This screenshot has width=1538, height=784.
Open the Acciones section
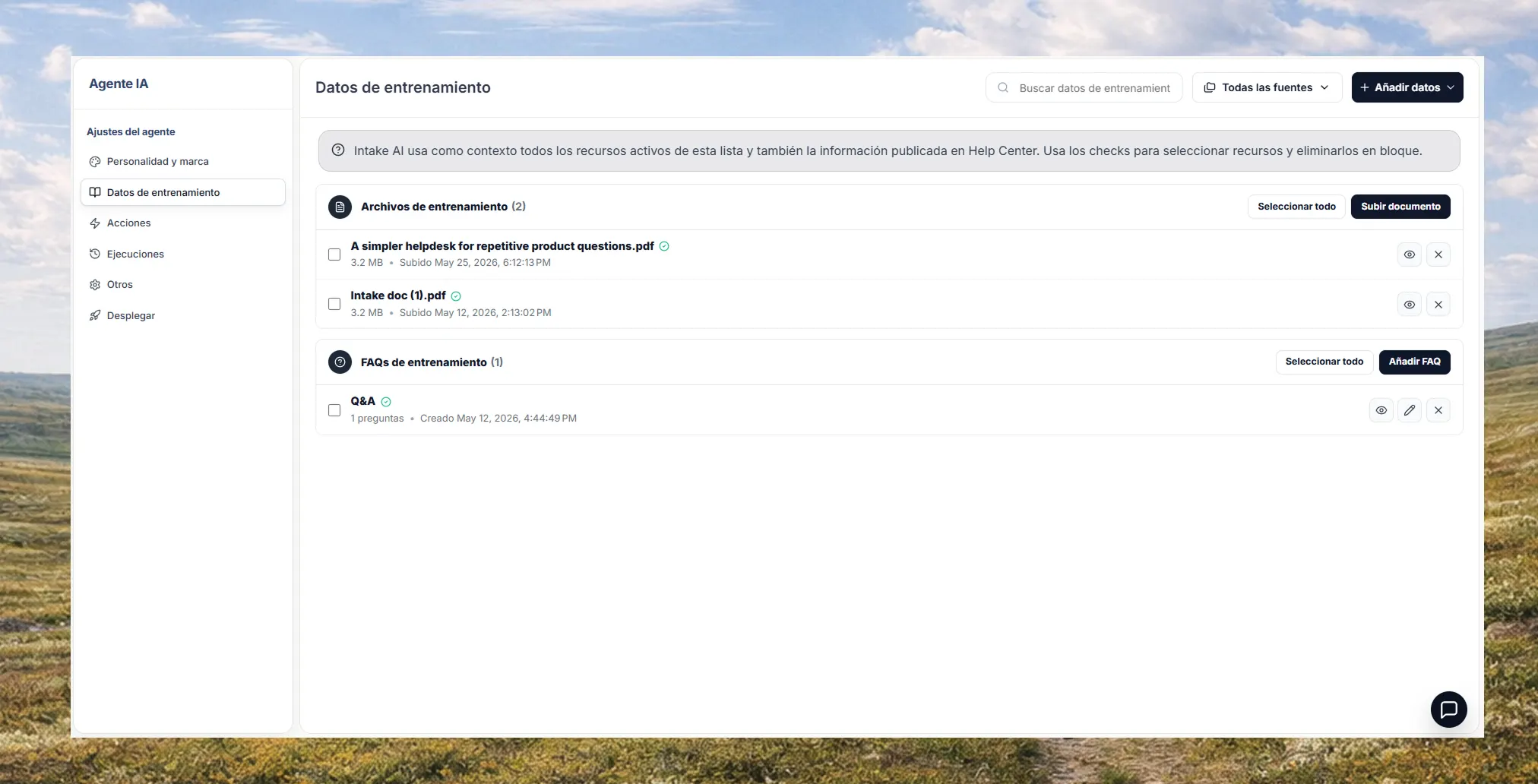point(182,223)
